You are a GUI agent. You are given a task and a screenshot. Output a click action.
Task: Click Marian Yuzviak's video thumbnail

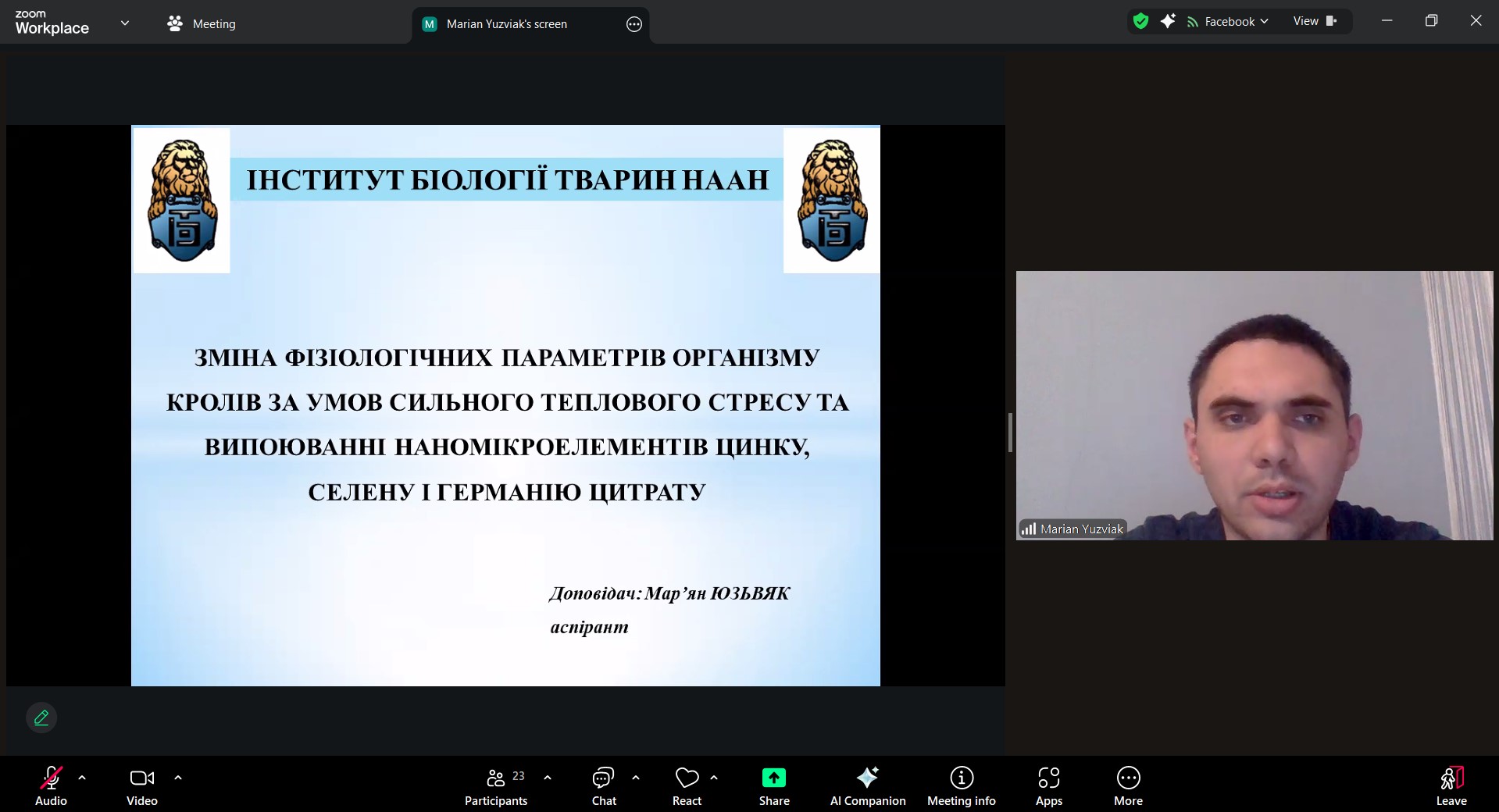1254,405
